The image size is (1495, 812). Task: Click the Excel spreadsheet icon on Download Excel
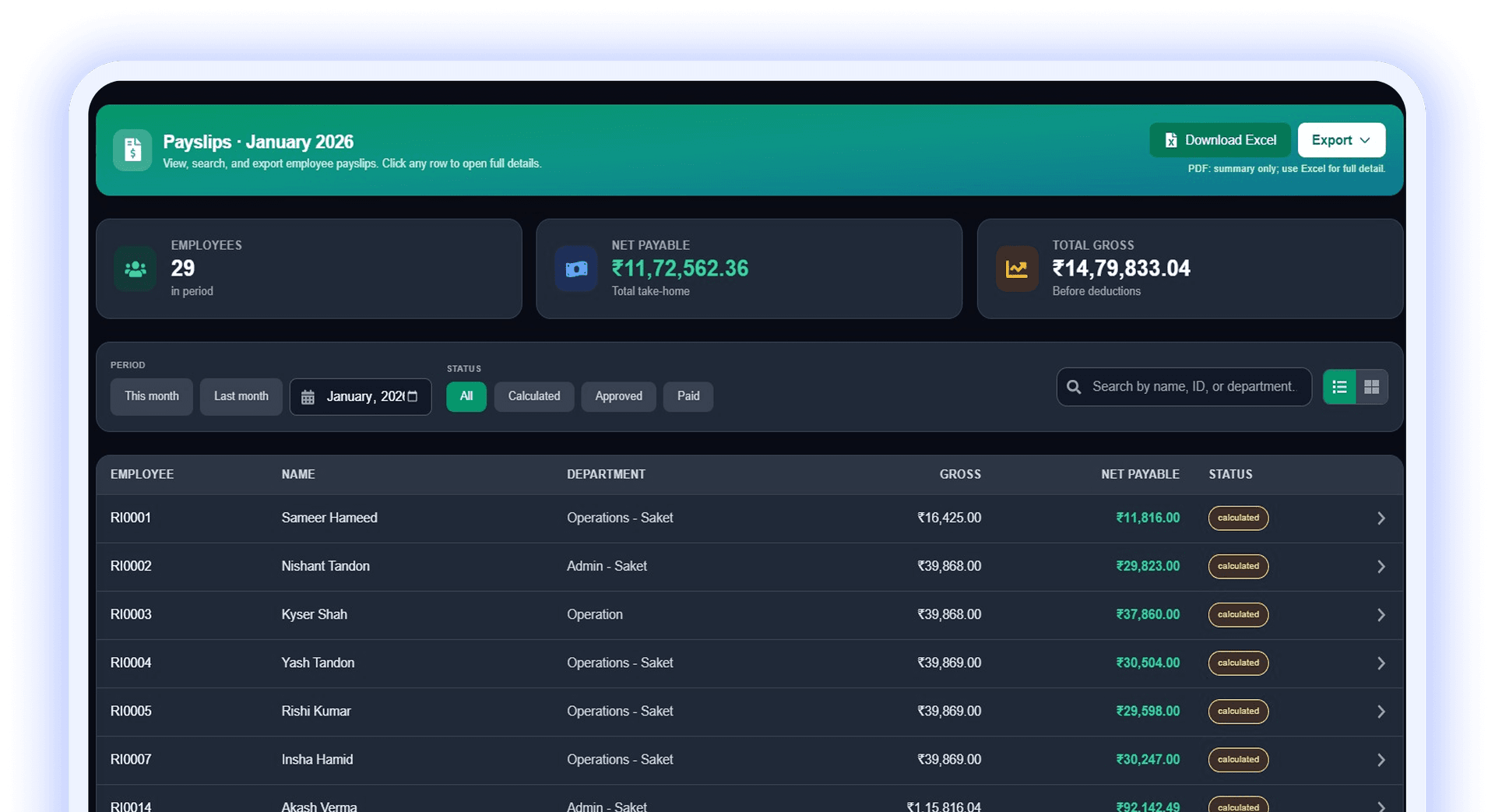1171,139
